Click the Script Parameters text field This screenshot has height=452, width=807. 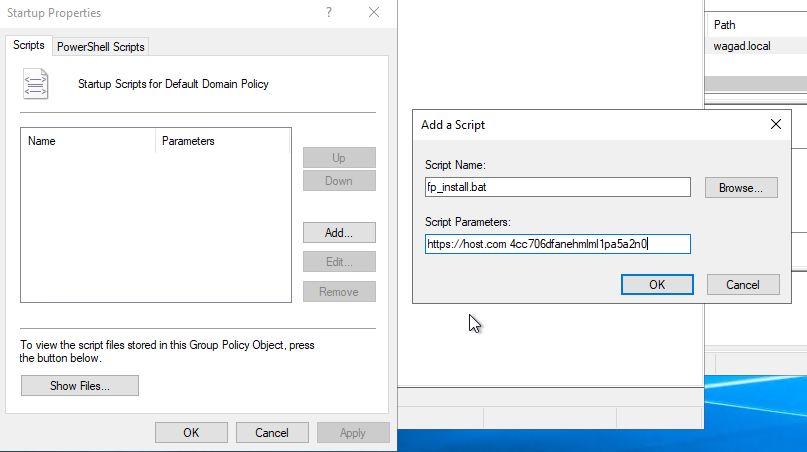click(557, 244)
